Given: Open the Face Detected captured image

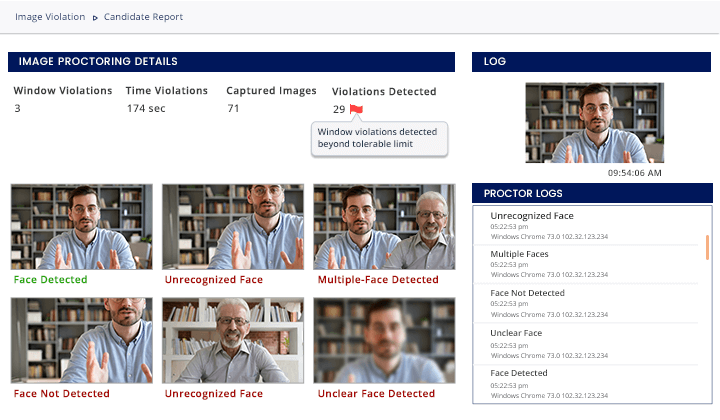Looking at the screenshot, I should click(x=82, y=227).
